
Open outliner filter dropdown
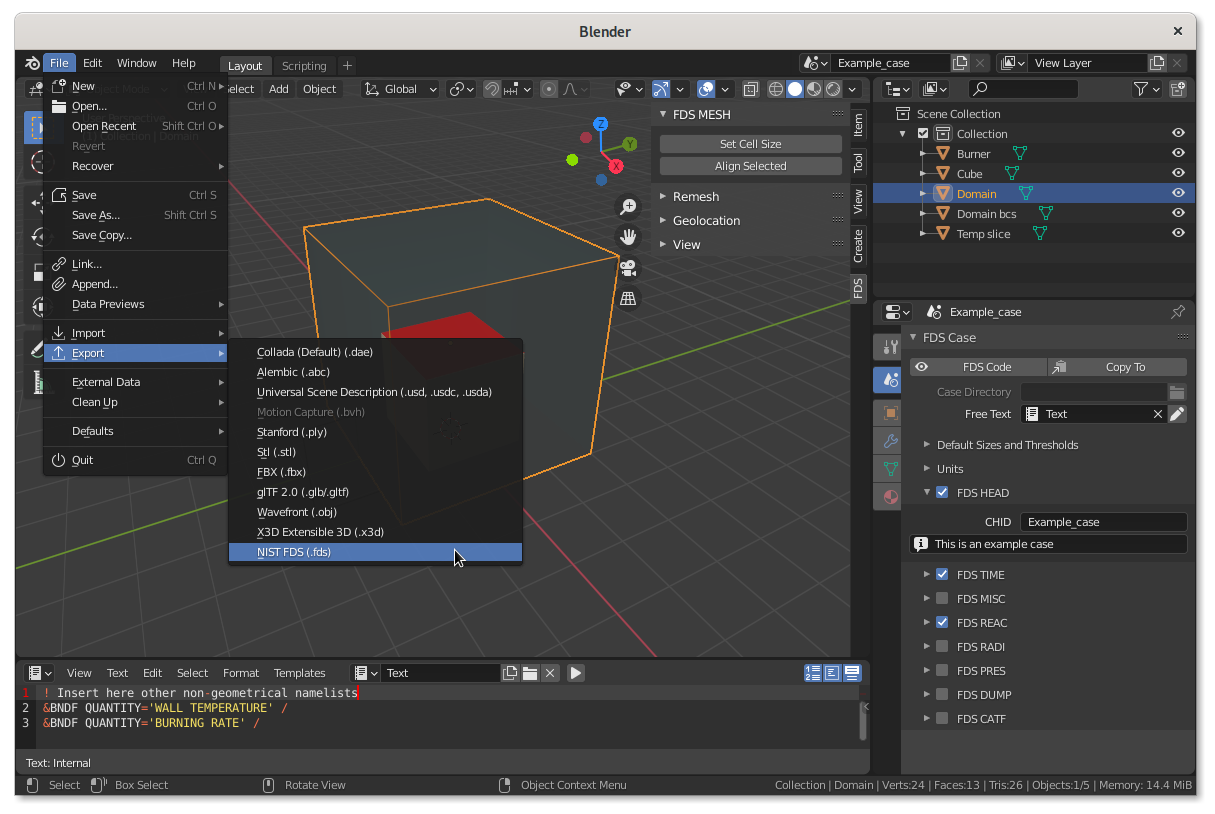pos(1145,89)
